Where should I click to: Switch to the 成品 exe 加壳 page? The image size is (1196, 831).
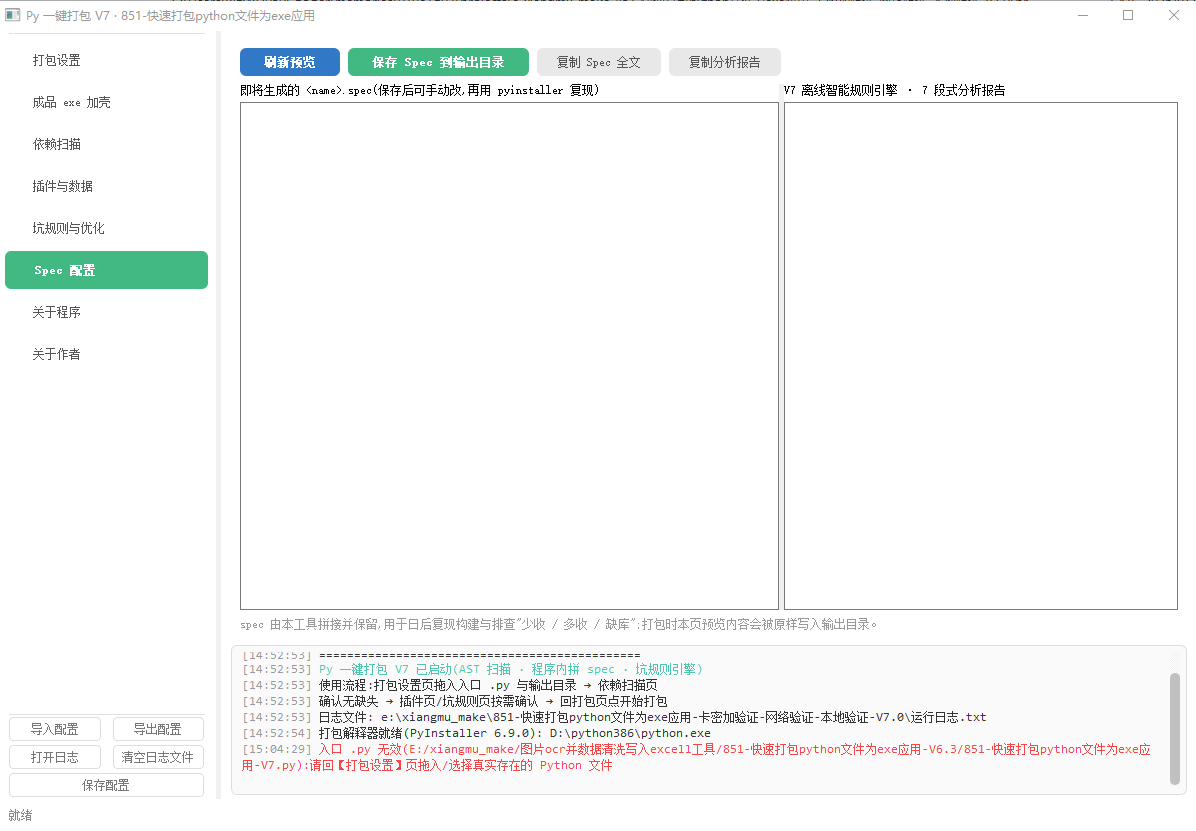[x=106, y=102]
